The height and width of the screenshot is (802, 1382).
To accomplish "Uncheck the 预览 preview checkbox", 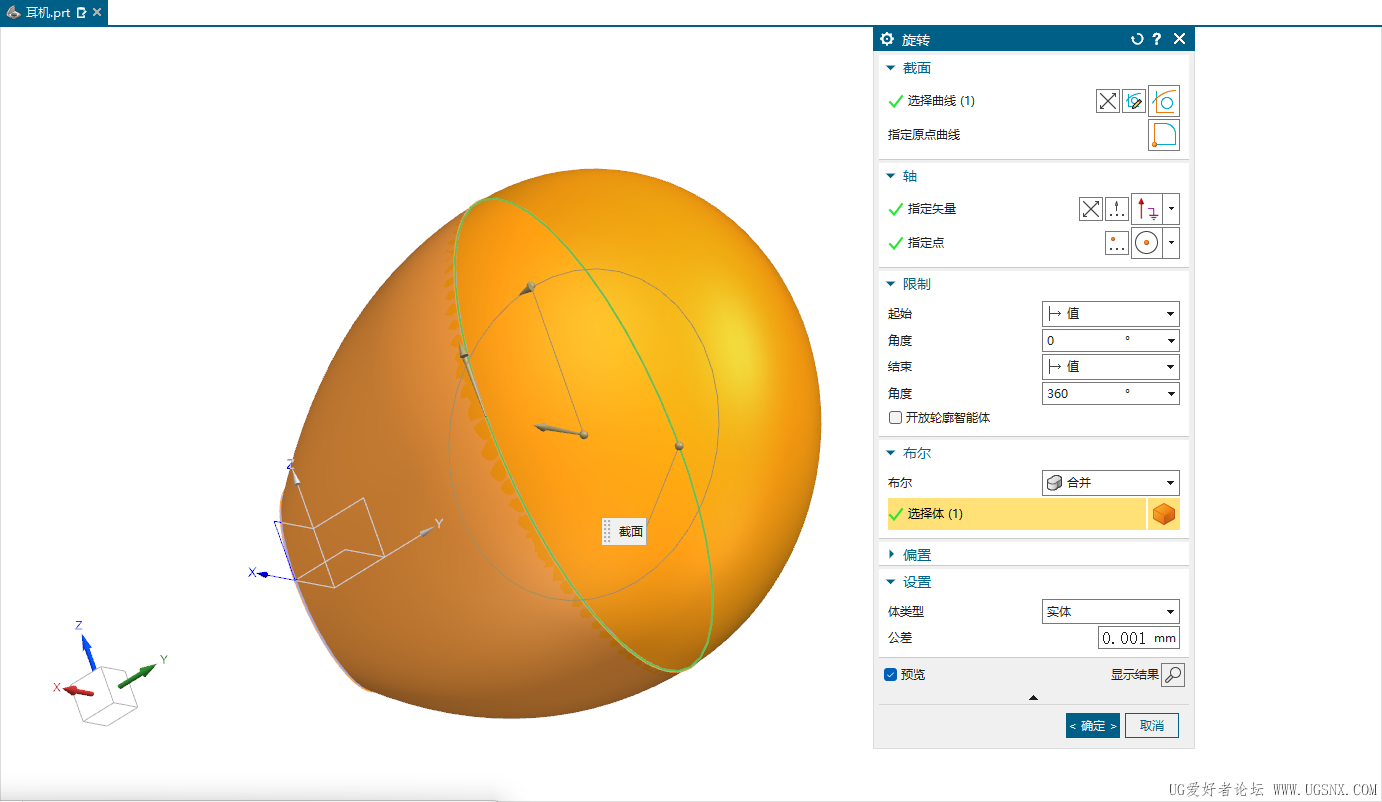I will click(891, 675).
